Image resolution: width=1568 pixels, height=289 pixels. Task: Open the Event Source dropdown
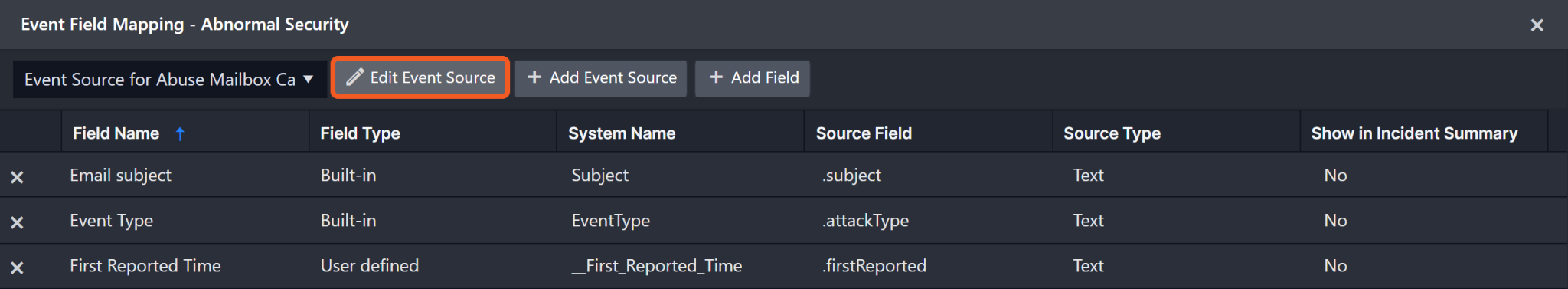coord(170,79)
